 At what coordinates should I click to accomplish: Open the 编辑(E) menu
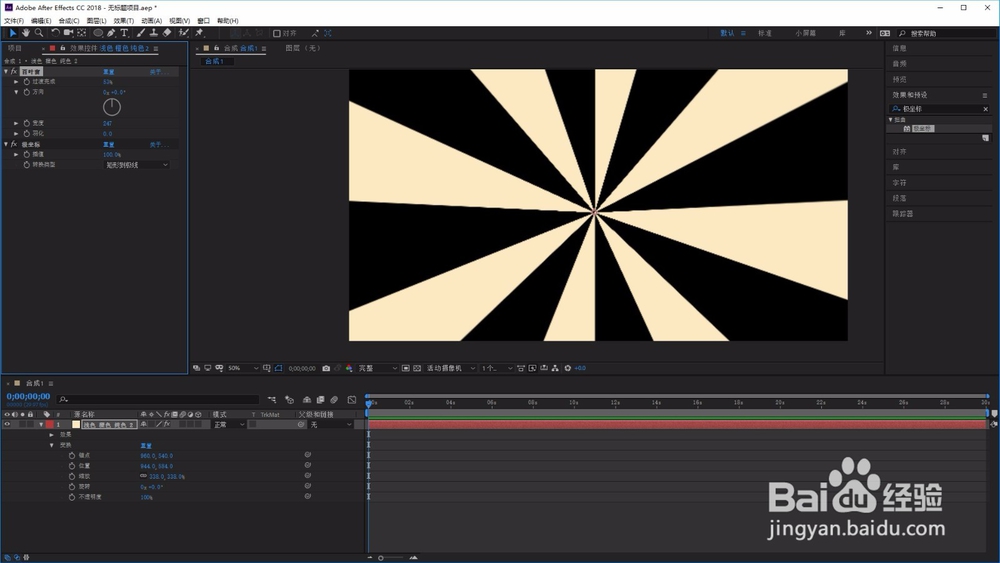[x=41, y=21]
